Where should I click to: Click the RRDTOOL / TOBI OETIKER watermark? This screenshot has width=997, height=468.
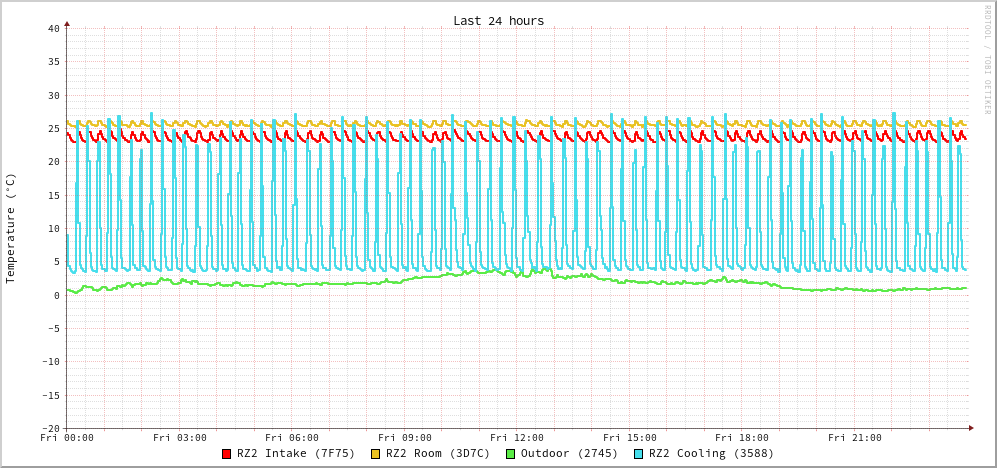coord(987,59)
